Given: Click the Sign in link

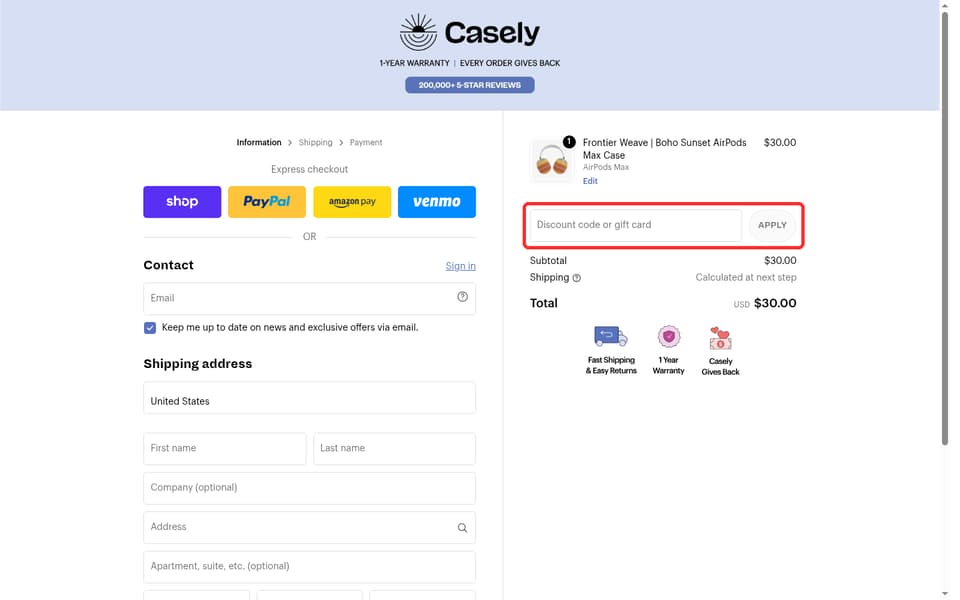Looking at the screenshot, I should click(x=460, y=266).
